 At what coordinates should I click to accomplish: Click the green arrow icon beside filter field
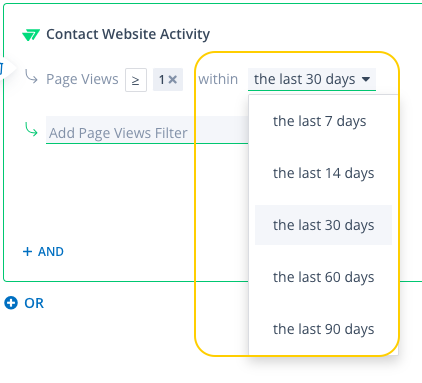[x=31, y=129]
